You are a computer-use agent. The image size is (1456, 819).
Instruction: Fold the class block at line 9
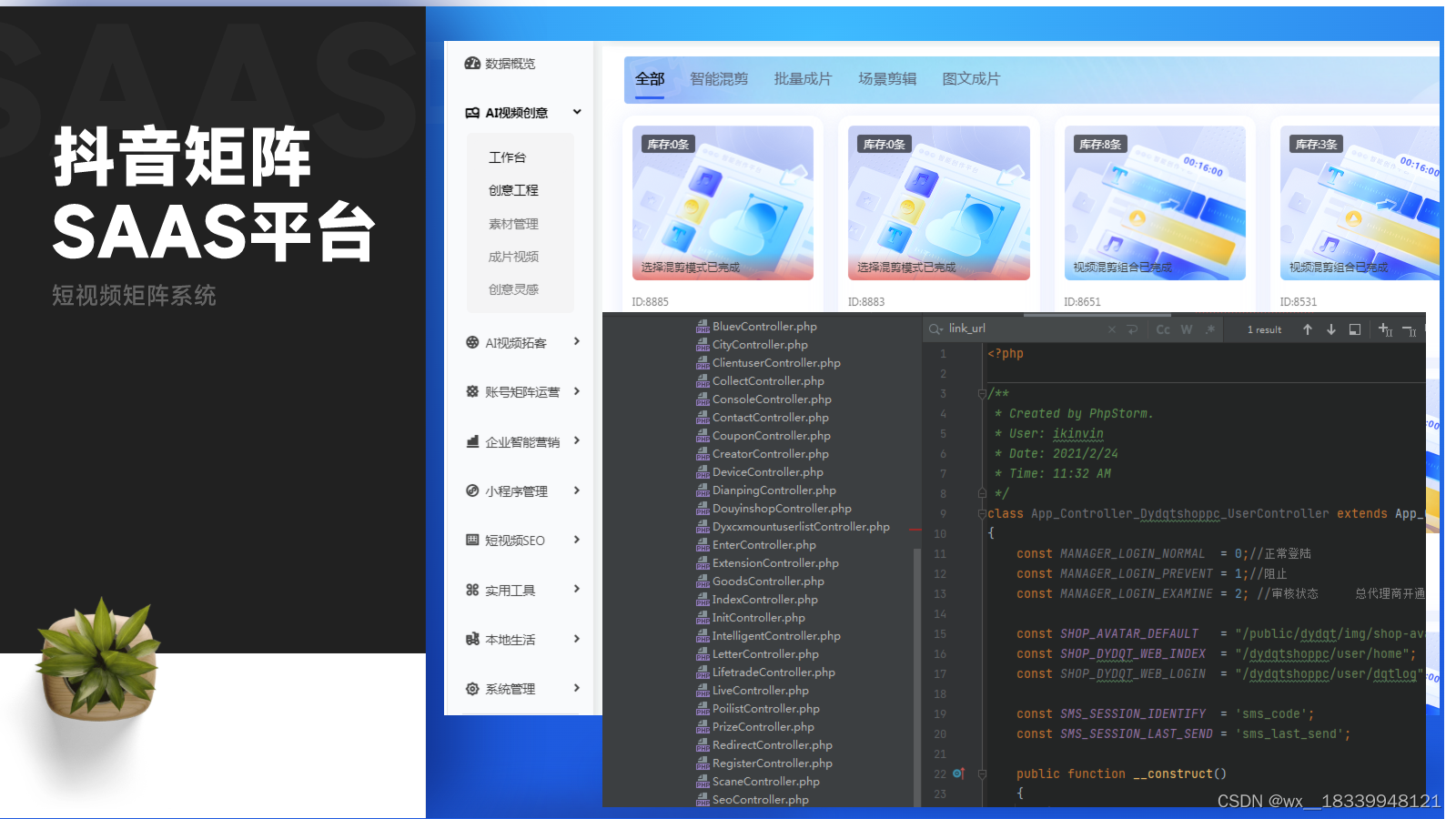point(982,514)
